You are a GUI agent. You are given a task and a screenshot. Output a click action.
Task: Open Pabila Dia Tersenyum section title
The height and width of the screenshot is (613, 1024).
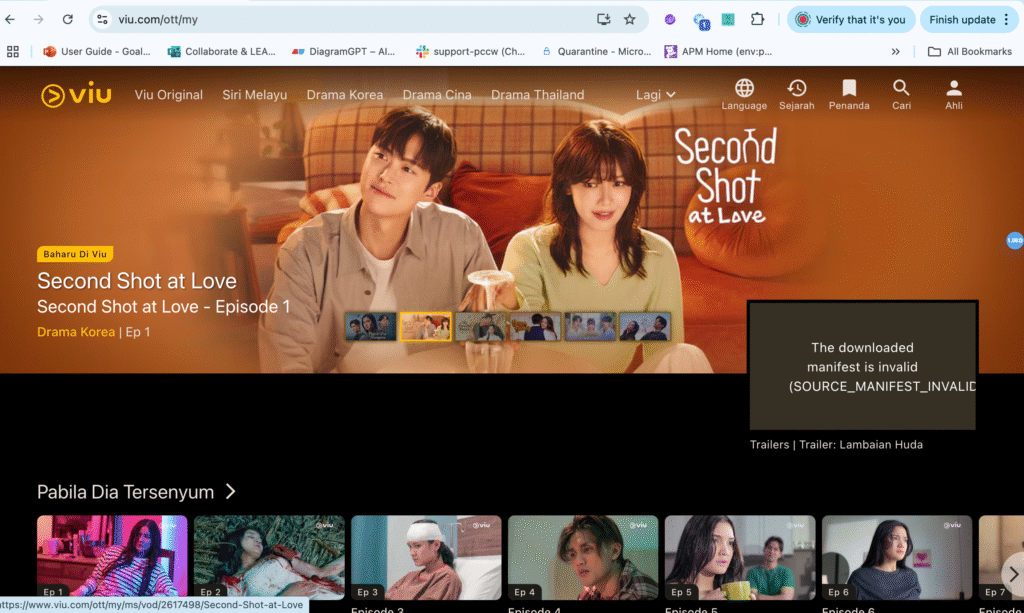[x=125, y=492]
